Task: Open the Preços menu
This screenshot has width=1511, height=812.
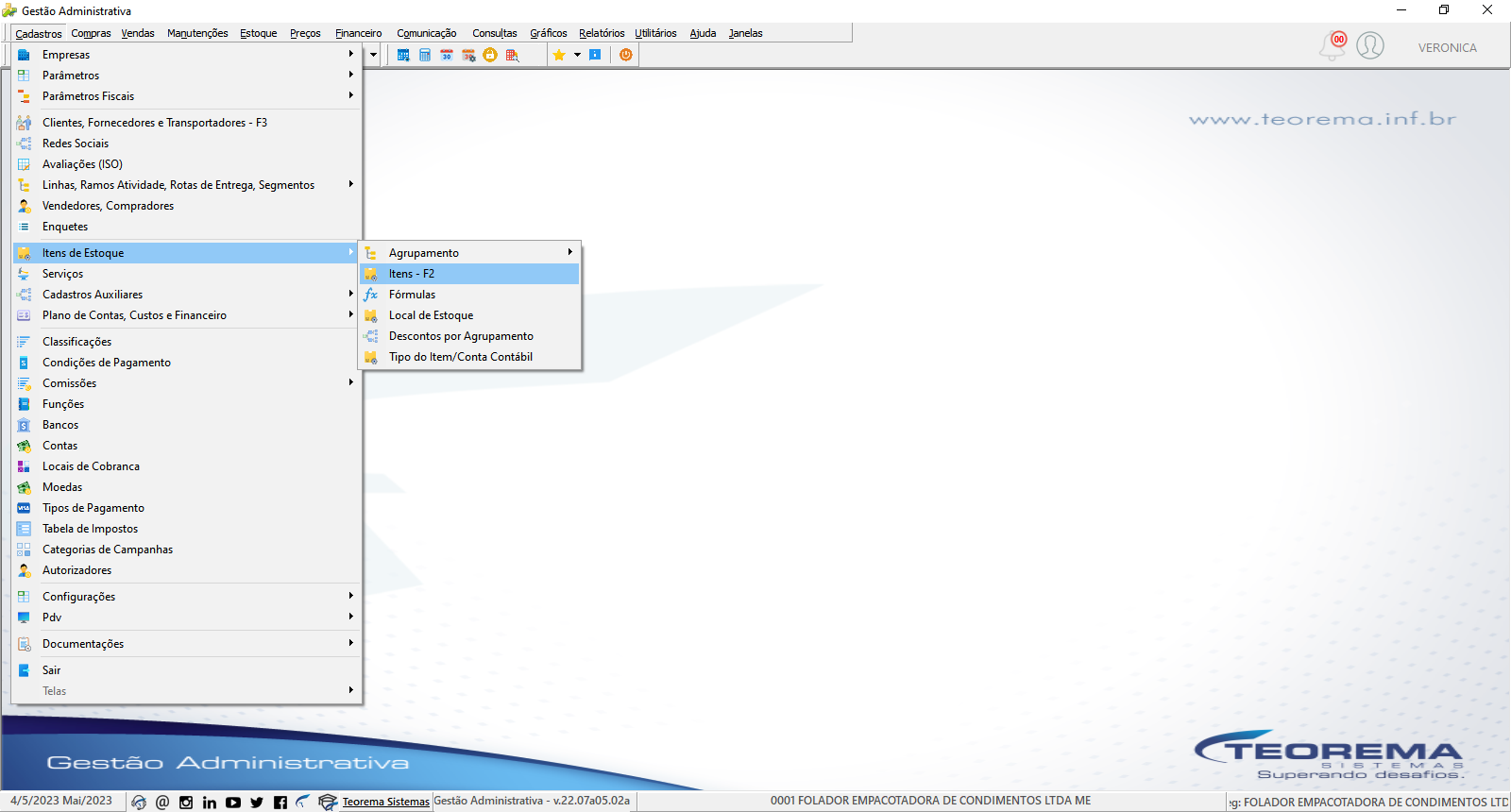Action: pos(305,33)
